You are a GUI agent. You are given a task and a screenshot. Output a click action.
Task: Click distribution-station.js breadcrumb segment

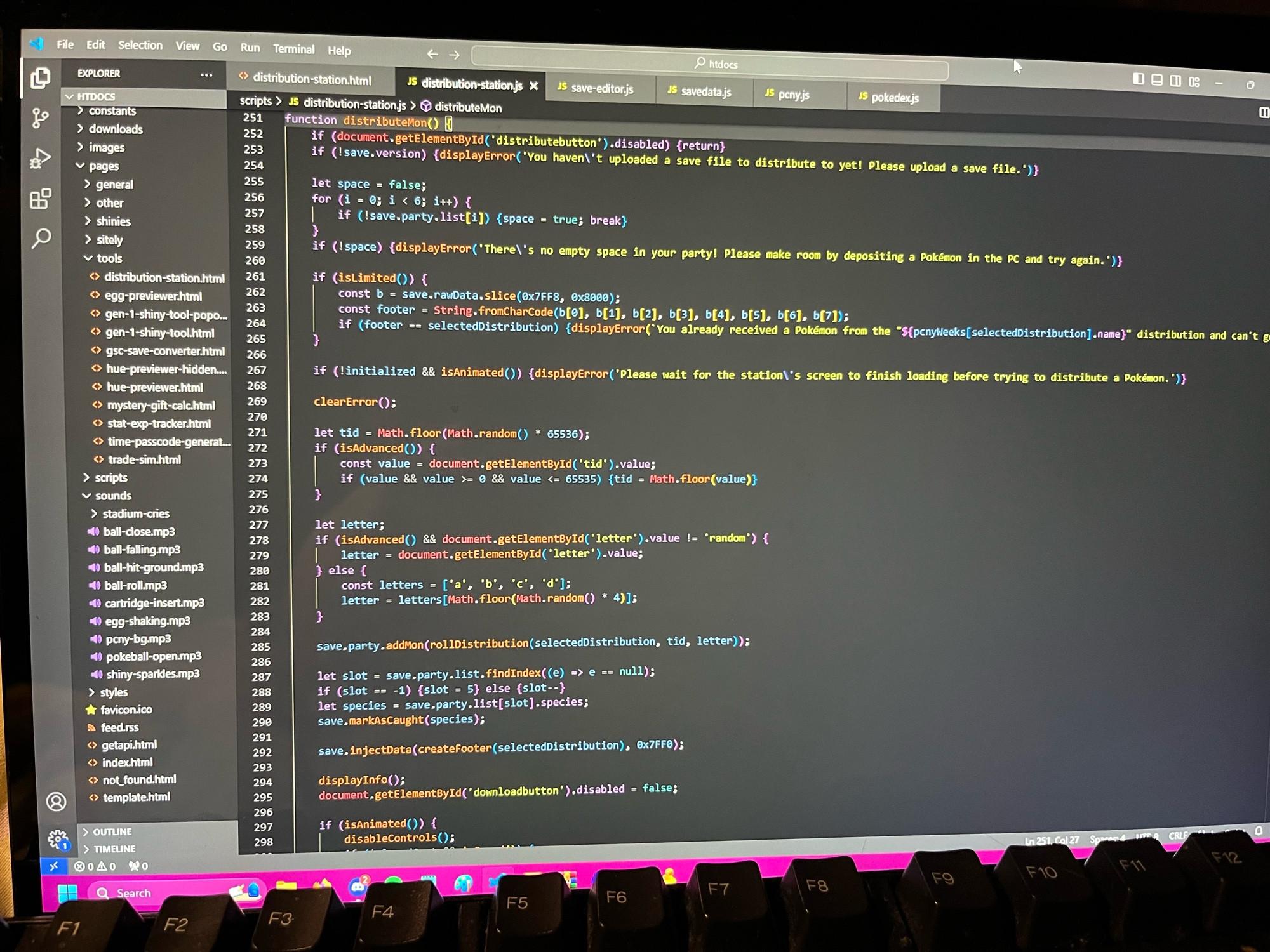tap(347, 103)
